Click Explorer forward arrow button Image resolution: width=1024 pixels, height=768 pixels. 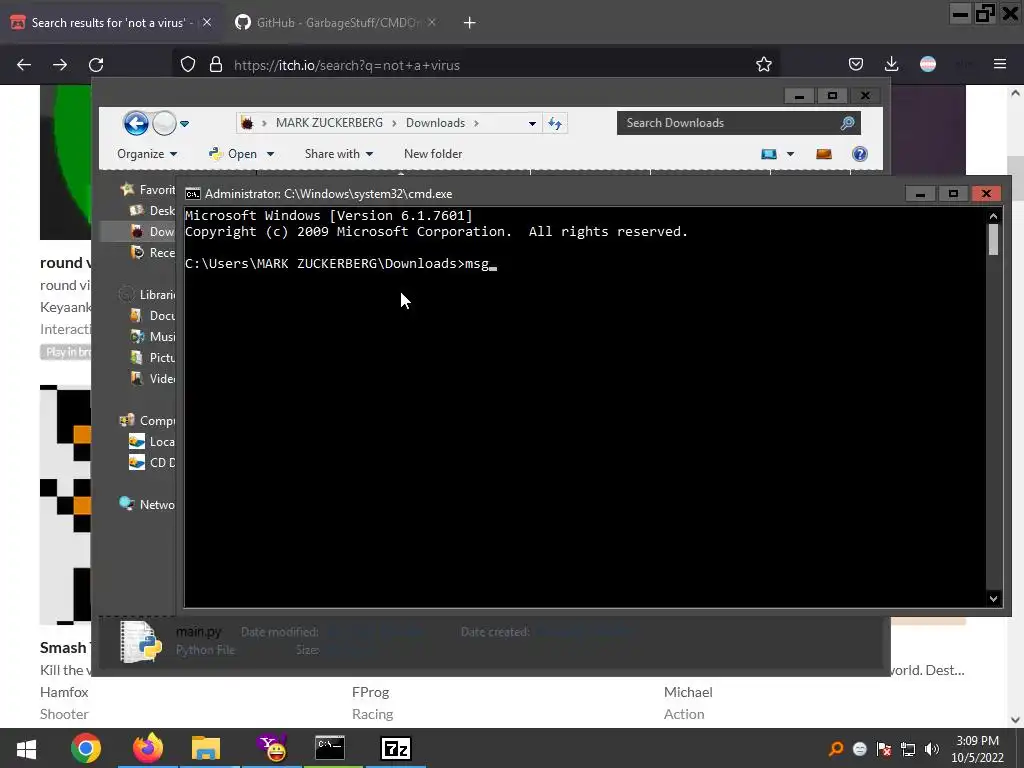click(164, 123)
